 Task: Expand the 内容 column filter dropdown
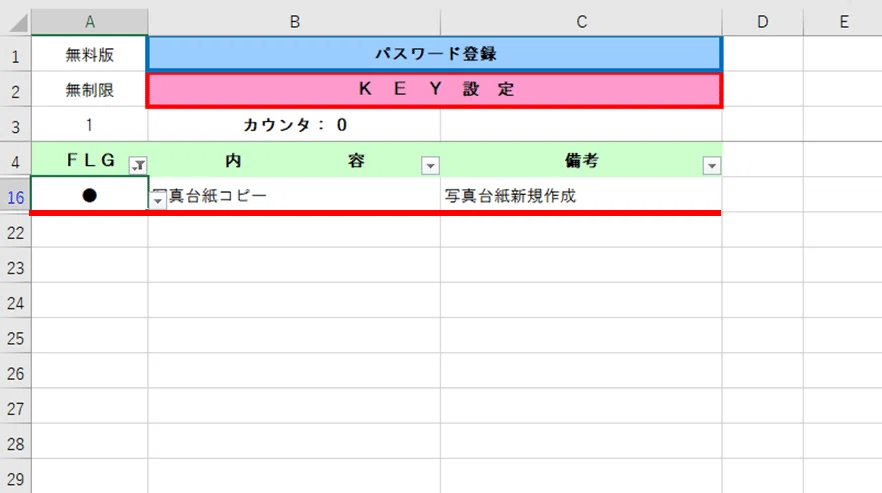[430, 165]
